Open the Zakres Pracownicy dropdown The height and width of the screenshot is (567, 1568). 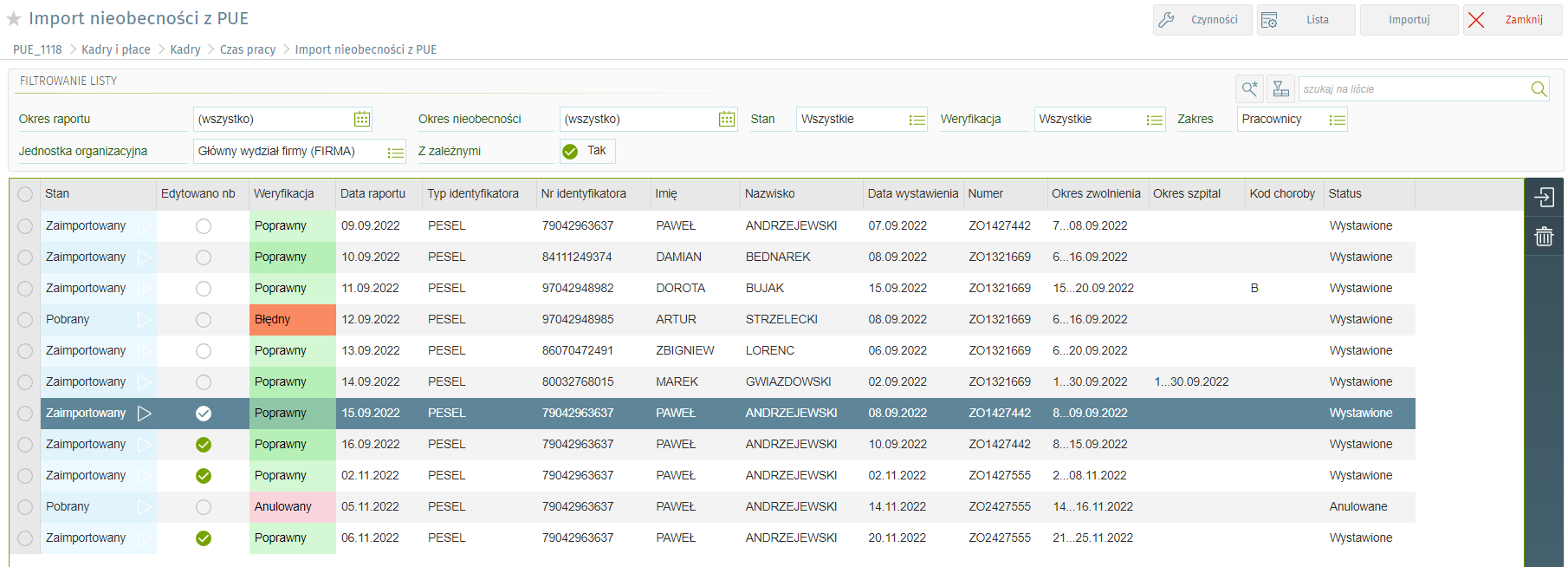tap(1337, 120)
